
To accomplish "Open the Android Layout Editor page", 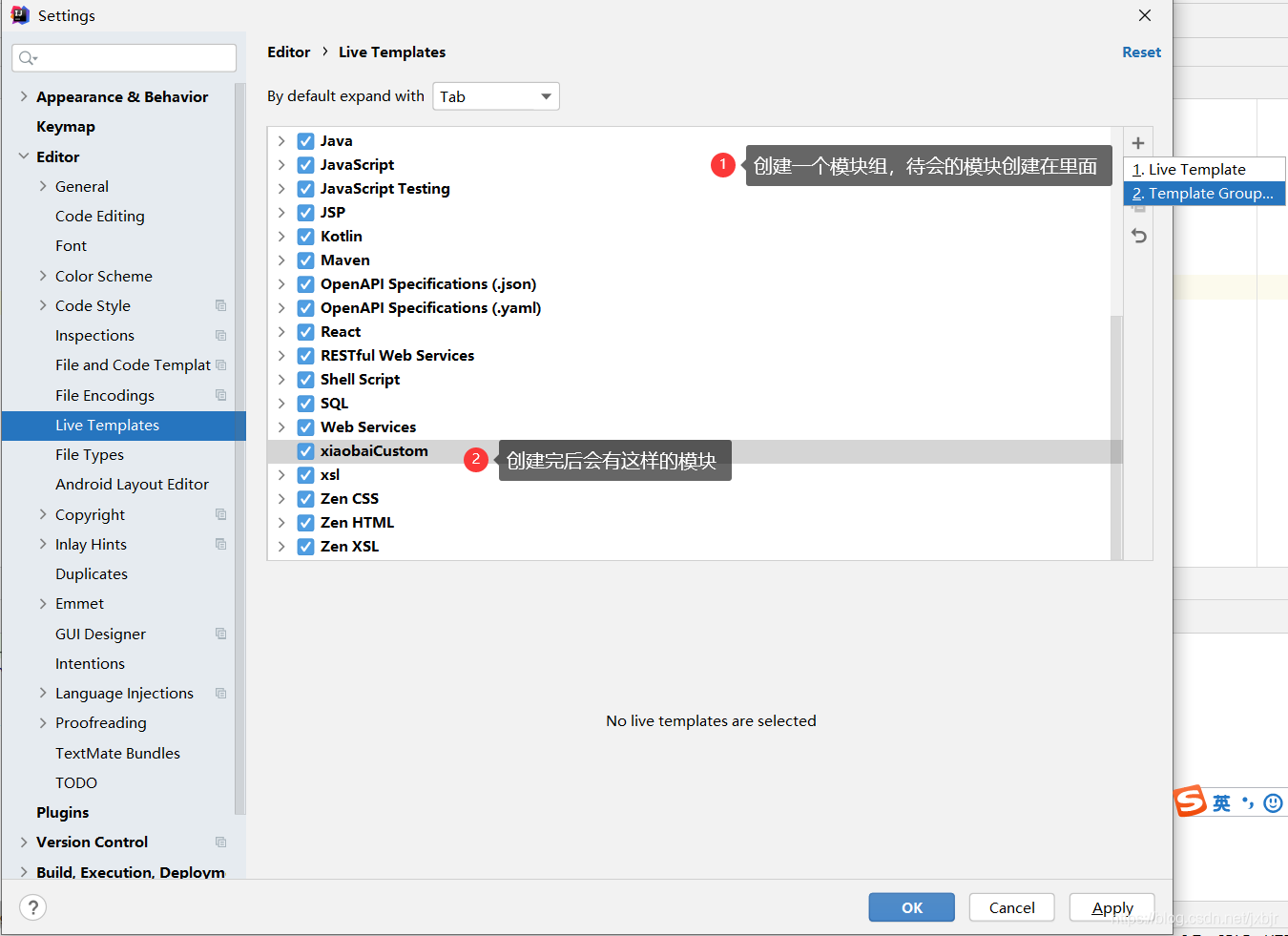I will point(132,485).
